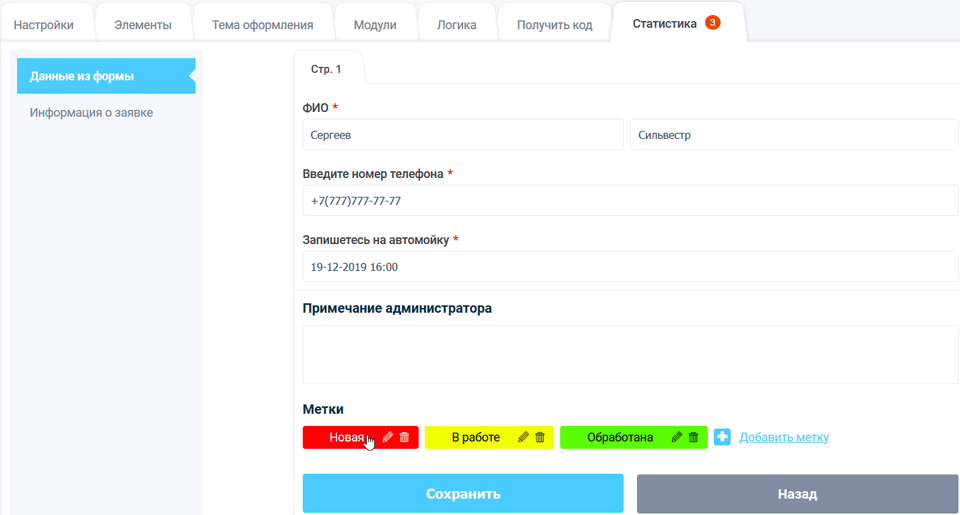Screen dimensions: 960x515
Task: Edit the yellow В работе label pencil
Action: click(x=523, y=437)
